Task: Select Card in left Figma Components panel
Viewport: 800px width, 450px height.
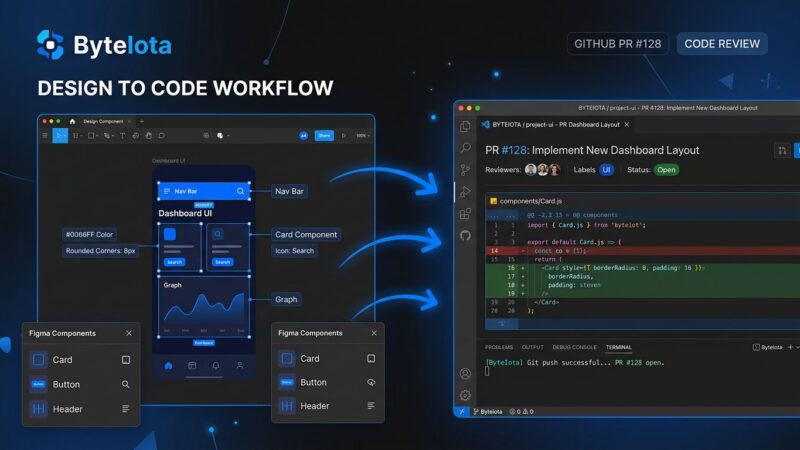Action: (81, 360)
